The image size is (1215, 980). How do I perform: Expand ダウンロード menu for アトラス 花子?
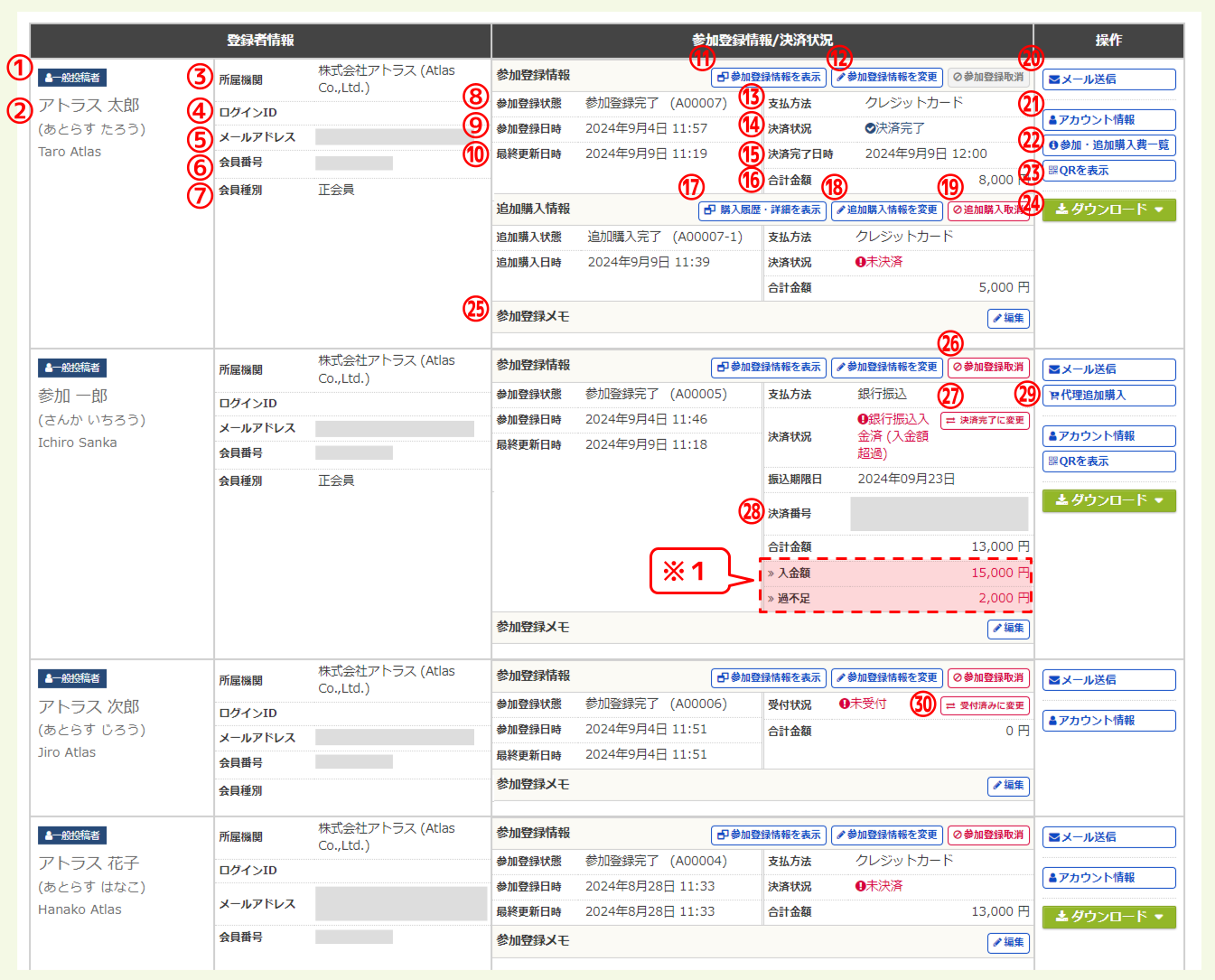click(x=1109, y=917)
